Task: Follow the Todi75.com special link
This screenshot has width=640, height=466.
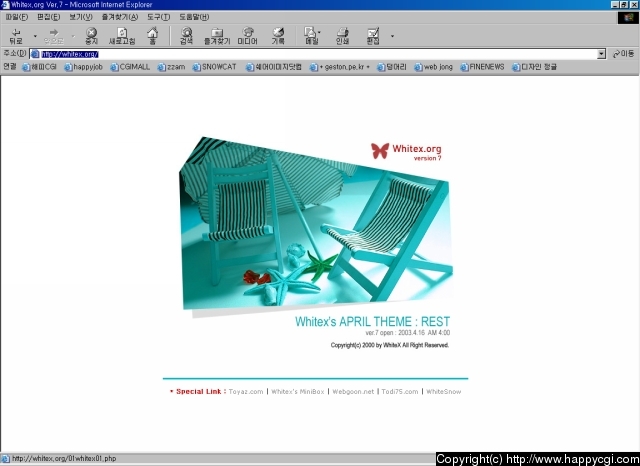Action: pyautogui.click(x=400, y=392)
